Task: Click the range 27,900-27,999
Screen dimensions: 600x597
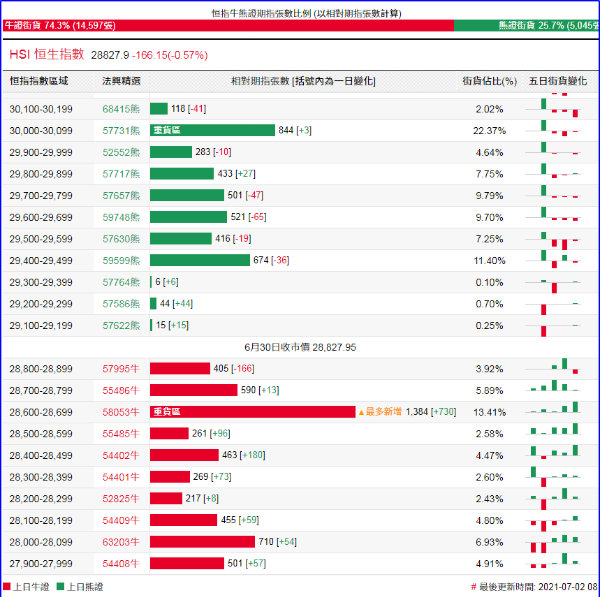Action: (x=41, y=564)
